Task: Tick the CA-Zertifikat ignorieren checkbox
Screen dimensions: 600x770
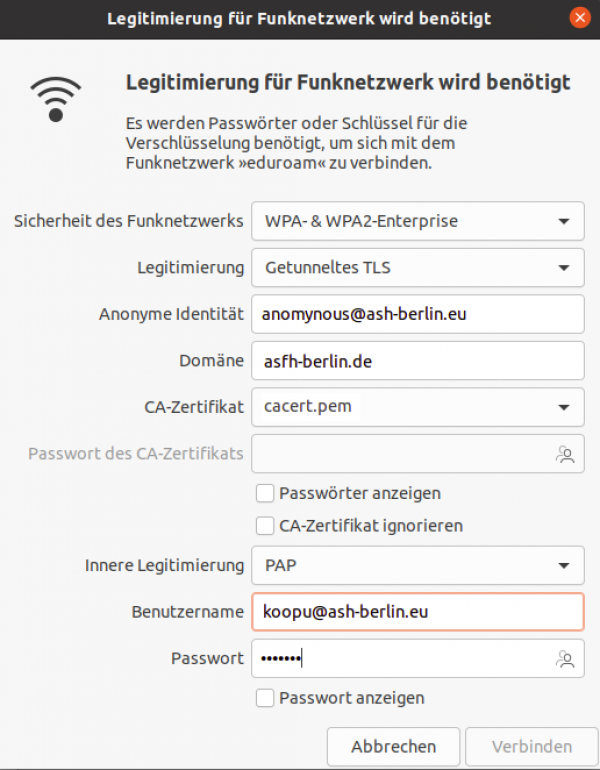Action: tap(265, 526)
